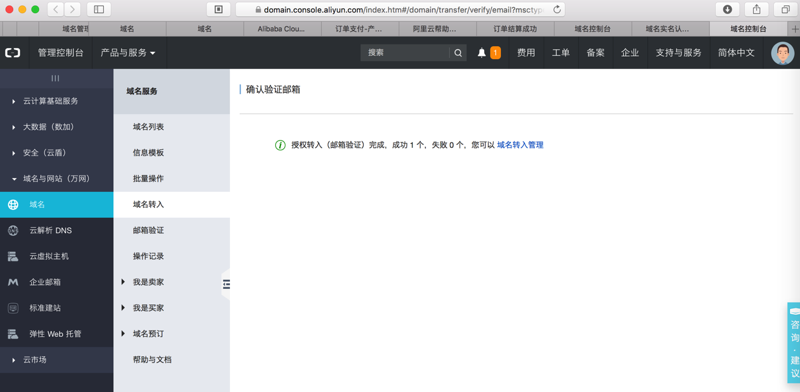Switch to the 订单支付 tab
800x392 pixels.
tap(360, 29)
